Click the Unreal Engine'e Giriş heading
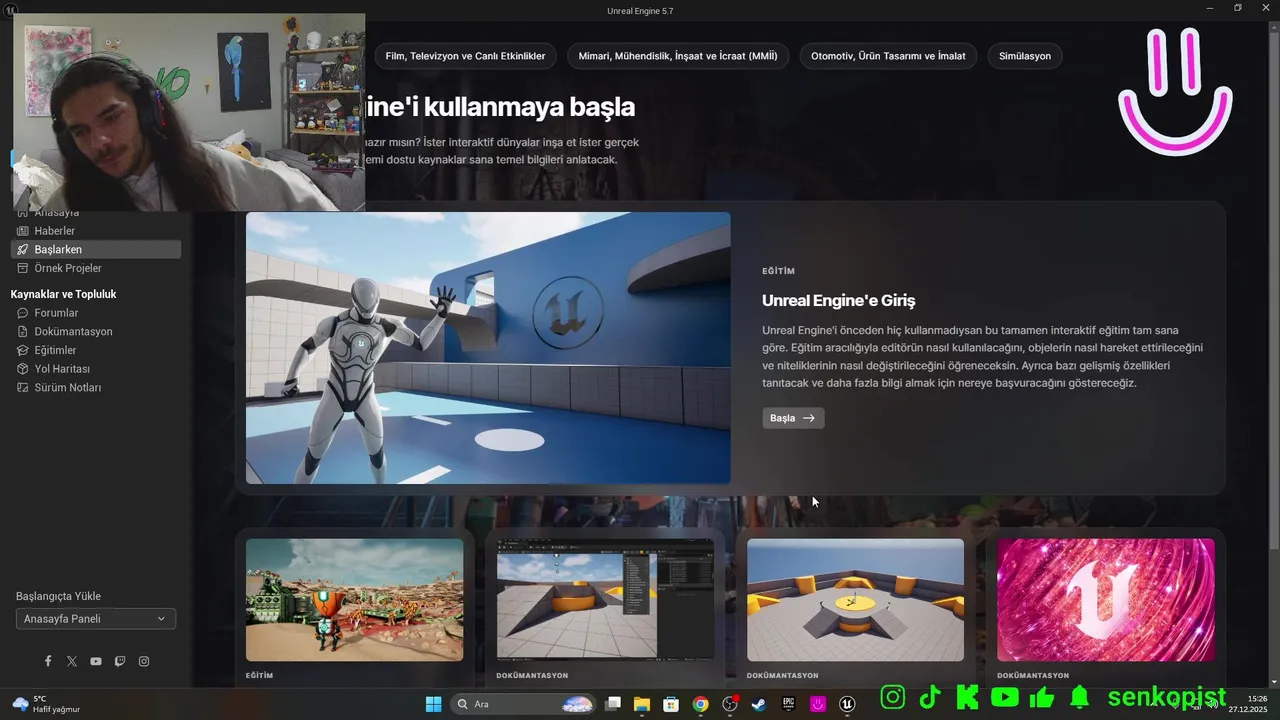 [x=838, y=300]
